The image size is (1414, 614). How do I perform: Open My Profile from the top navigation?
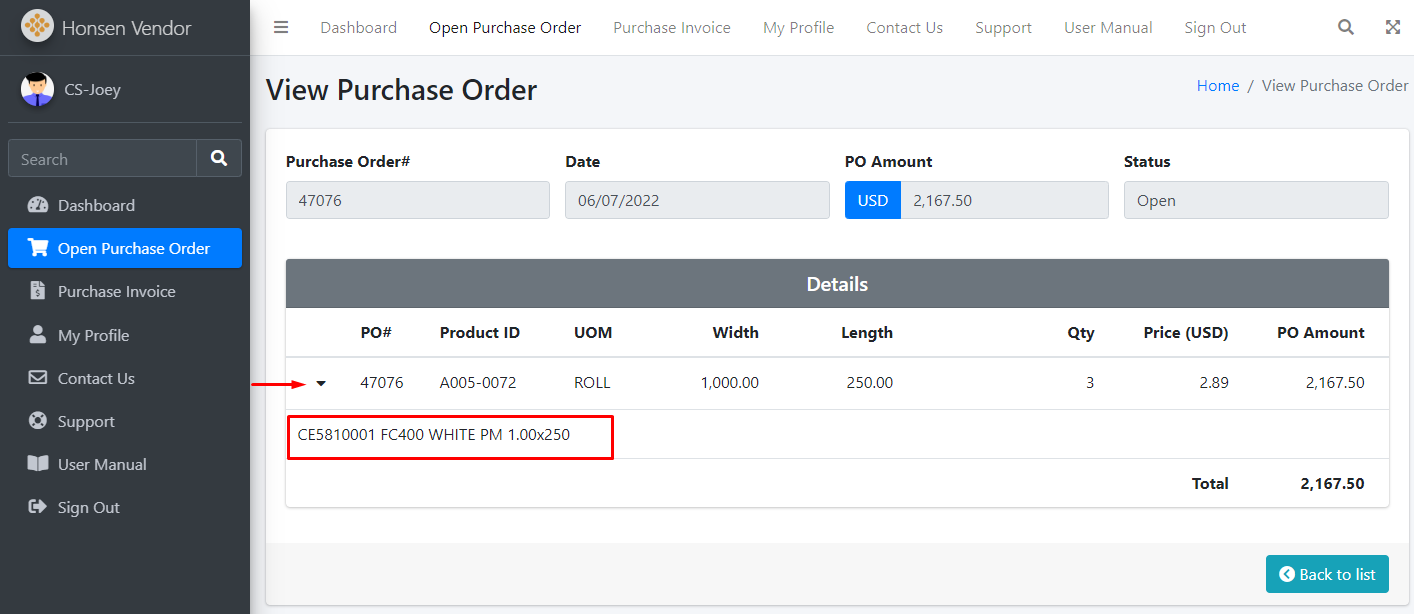pyautogui.click(x=798, y=28)
